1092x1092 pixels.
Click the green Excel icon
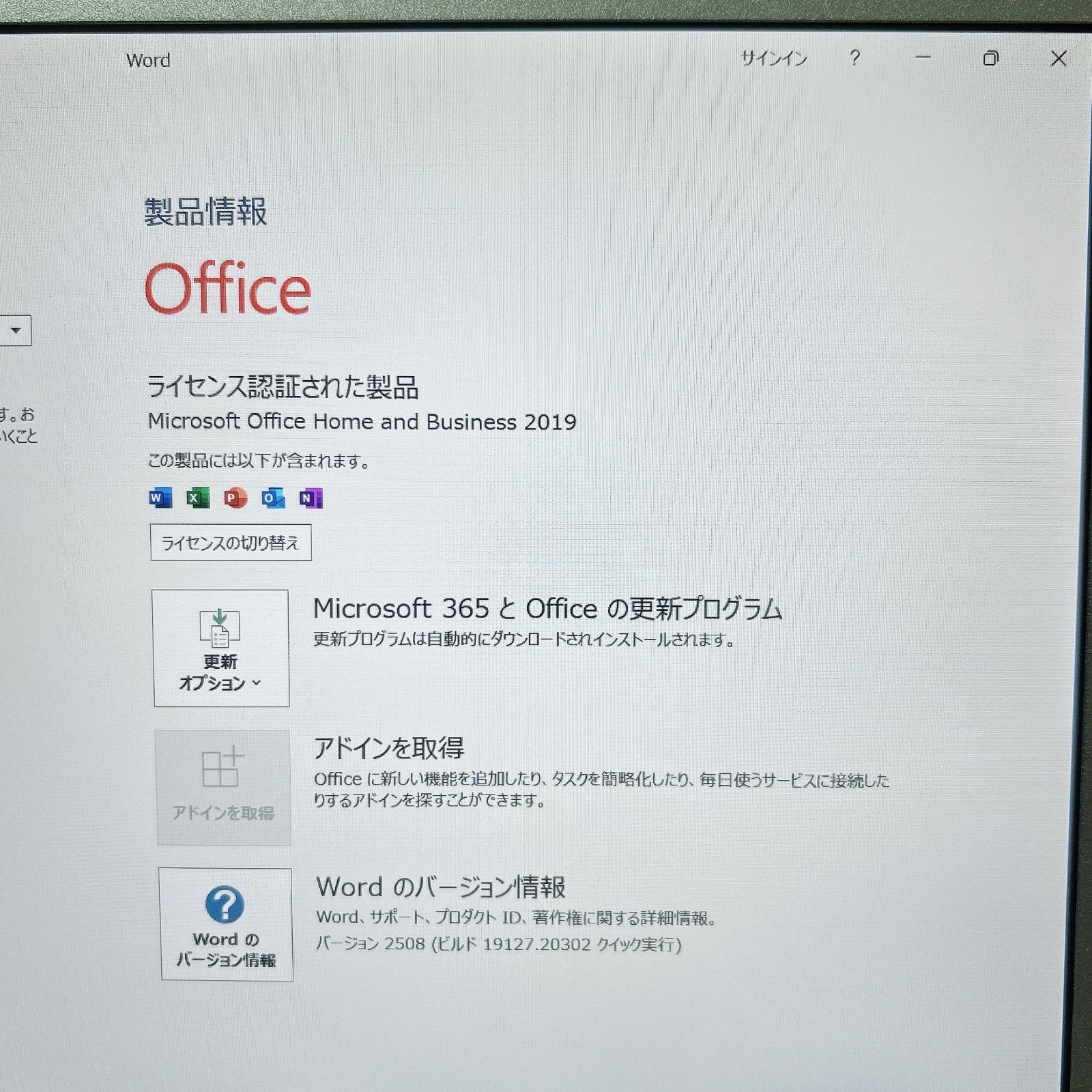[x=198, y=498]
